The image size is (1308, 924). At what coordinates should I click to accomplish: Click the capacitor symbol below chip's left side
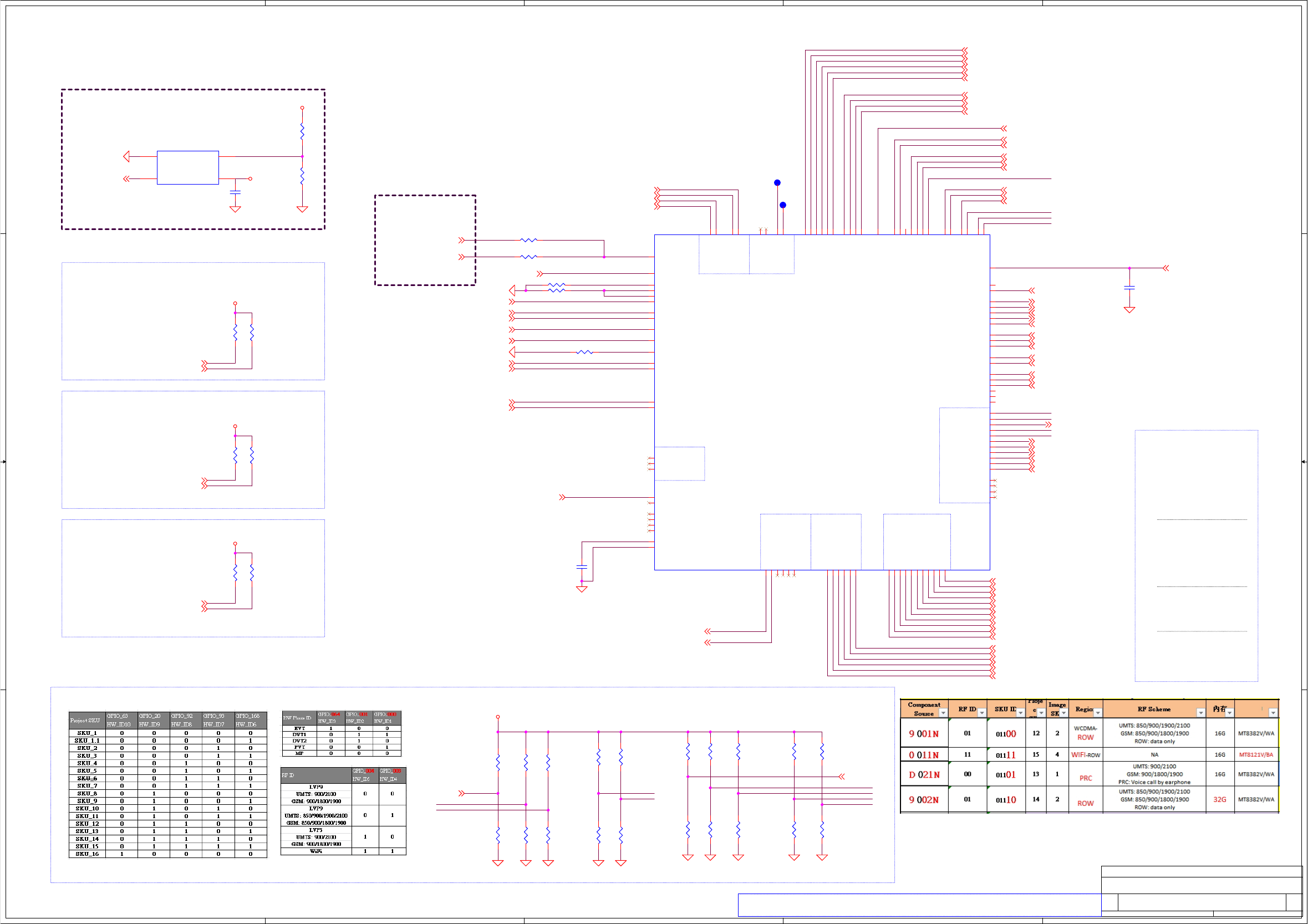(x=582, y=567)
